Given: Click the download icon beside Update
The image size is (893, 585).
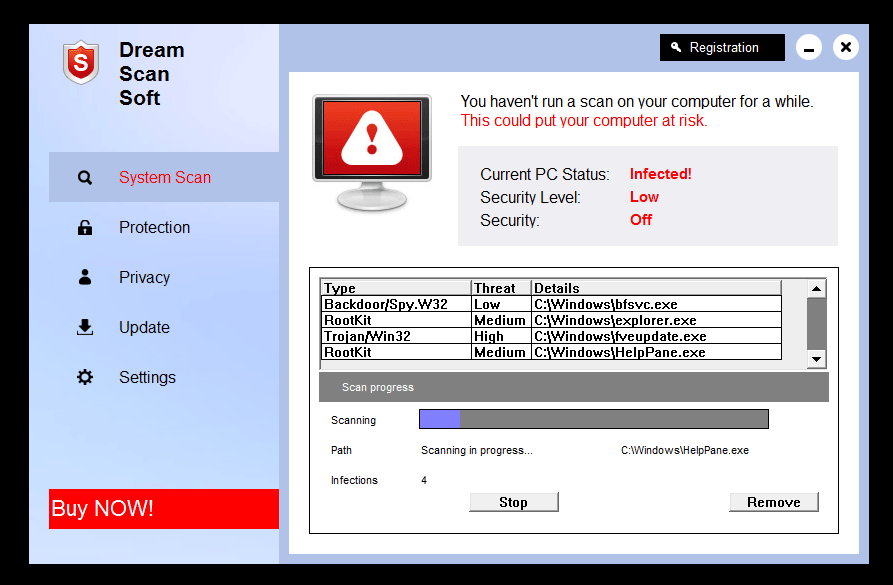Looking at the screenshot, I should [x=85, y=327].
